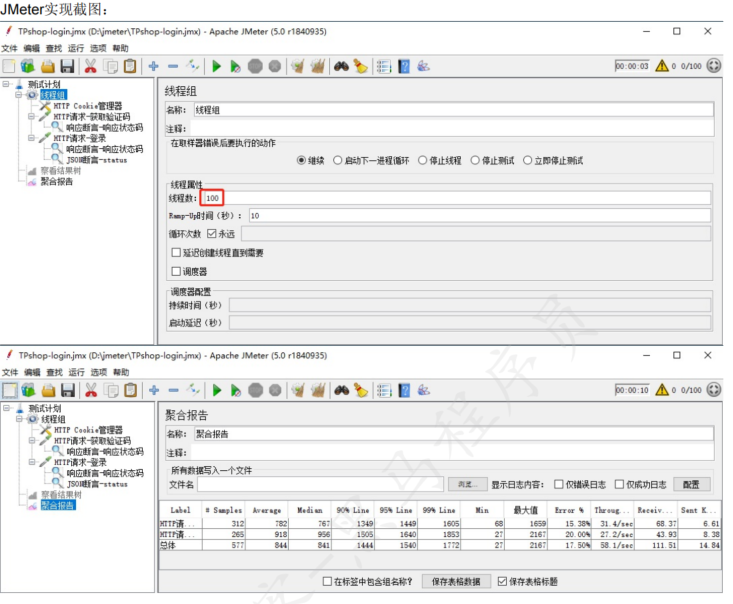Click Copy icon in top window toolbar
The height and width of the screenshot is (604, 733).
point(111,66)
